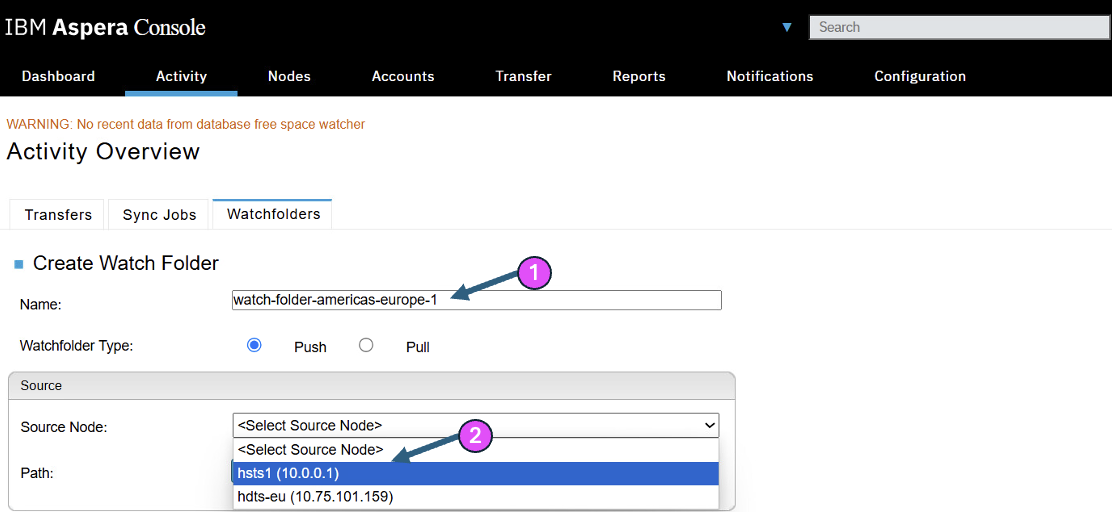Select the Push watchfolder type

click(254, 345)
